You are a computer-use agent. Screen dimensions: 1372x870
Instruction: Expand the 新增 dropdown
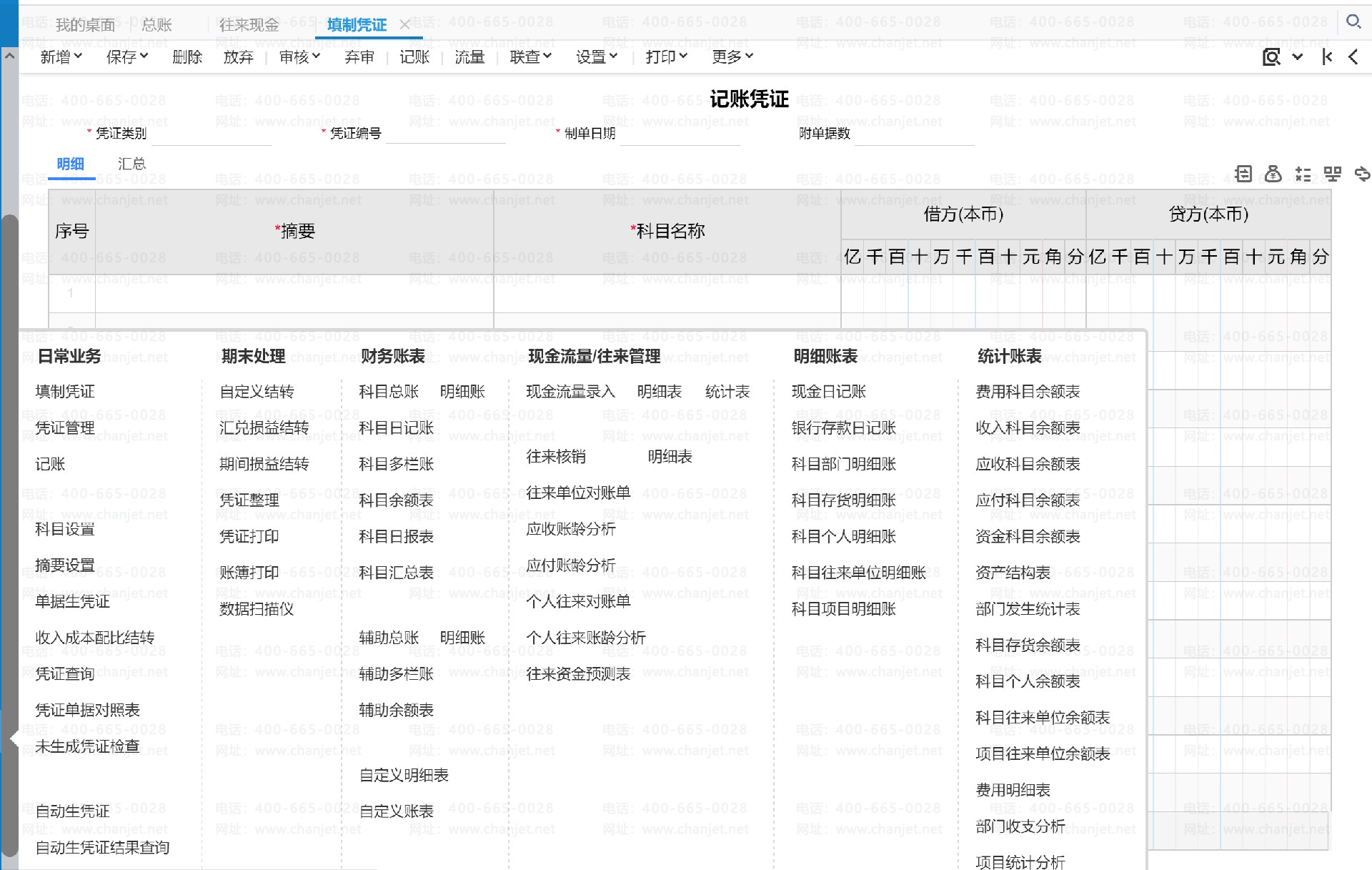click(x=61, y=57)
